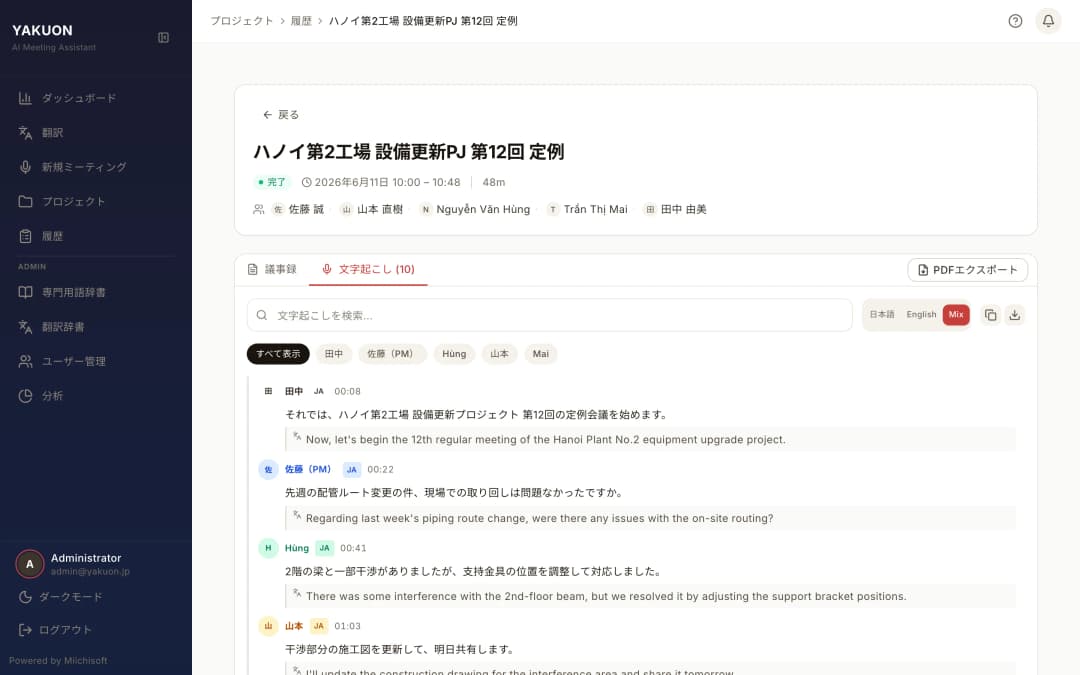
Task: Filter transcript by speaker 山本
Action: [x=499, y=353]
